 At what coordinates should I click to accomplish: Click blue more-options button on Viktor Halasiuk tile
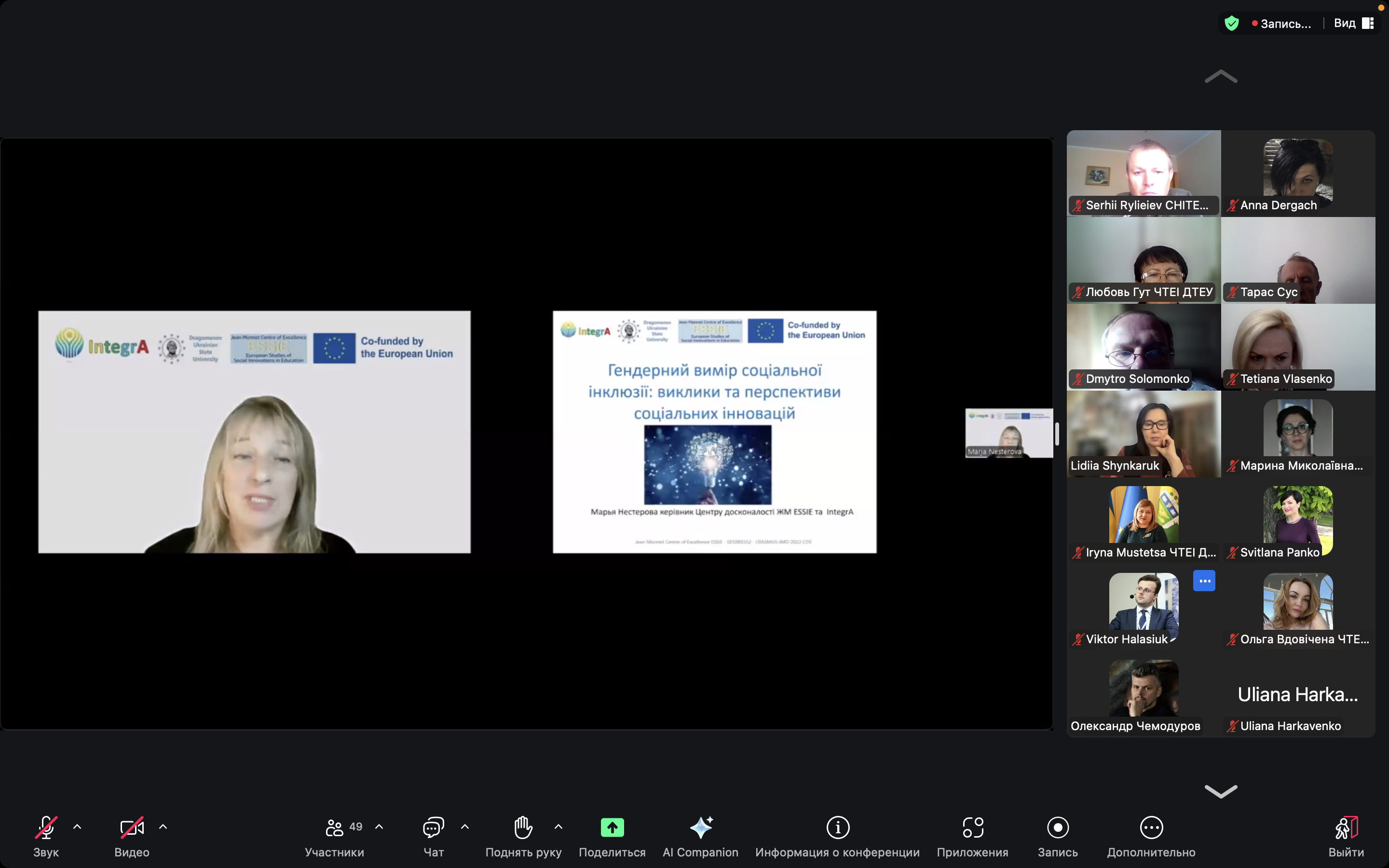[1204, 581]
